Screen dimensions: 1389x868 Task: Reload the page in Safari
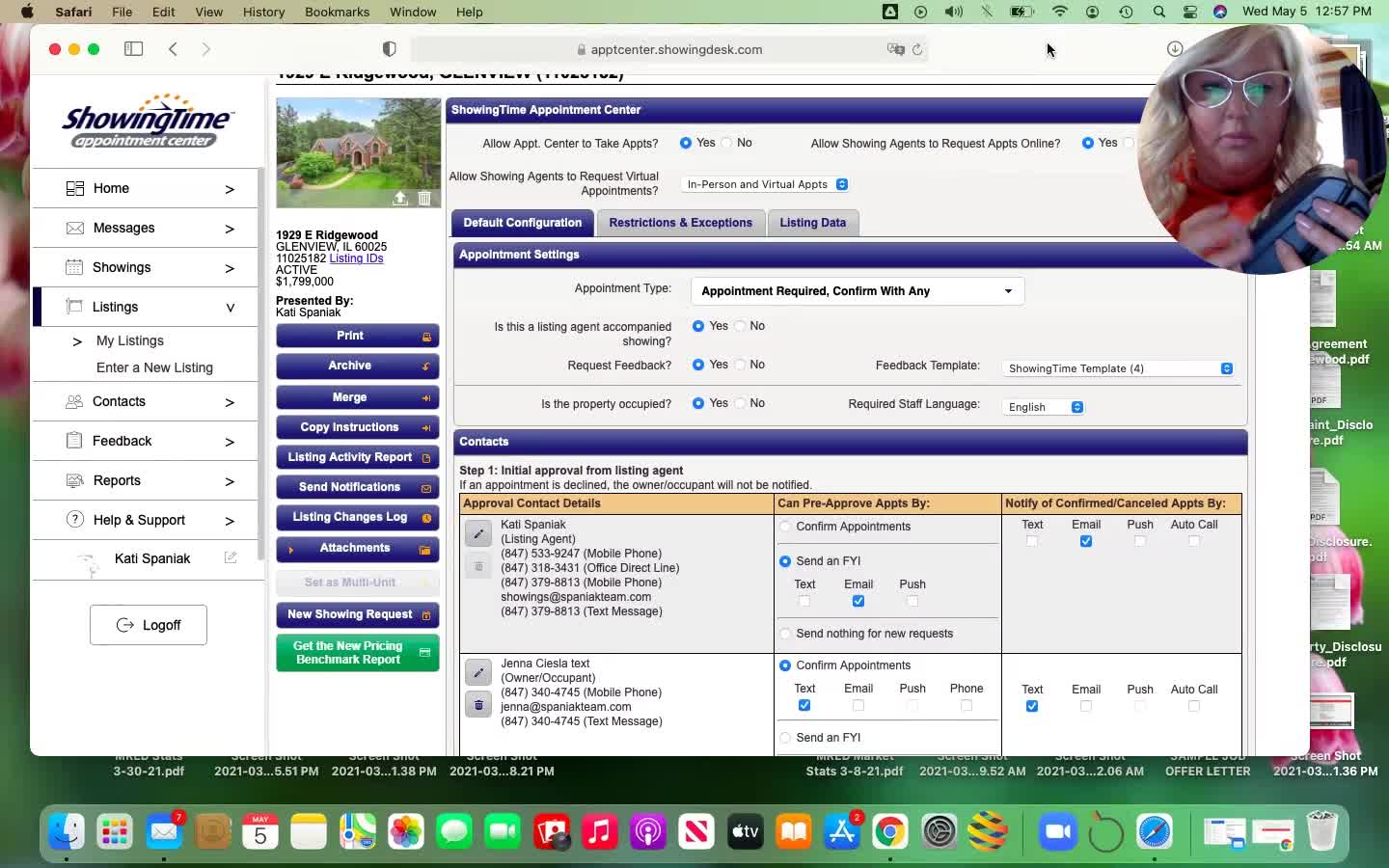[916, 49]
